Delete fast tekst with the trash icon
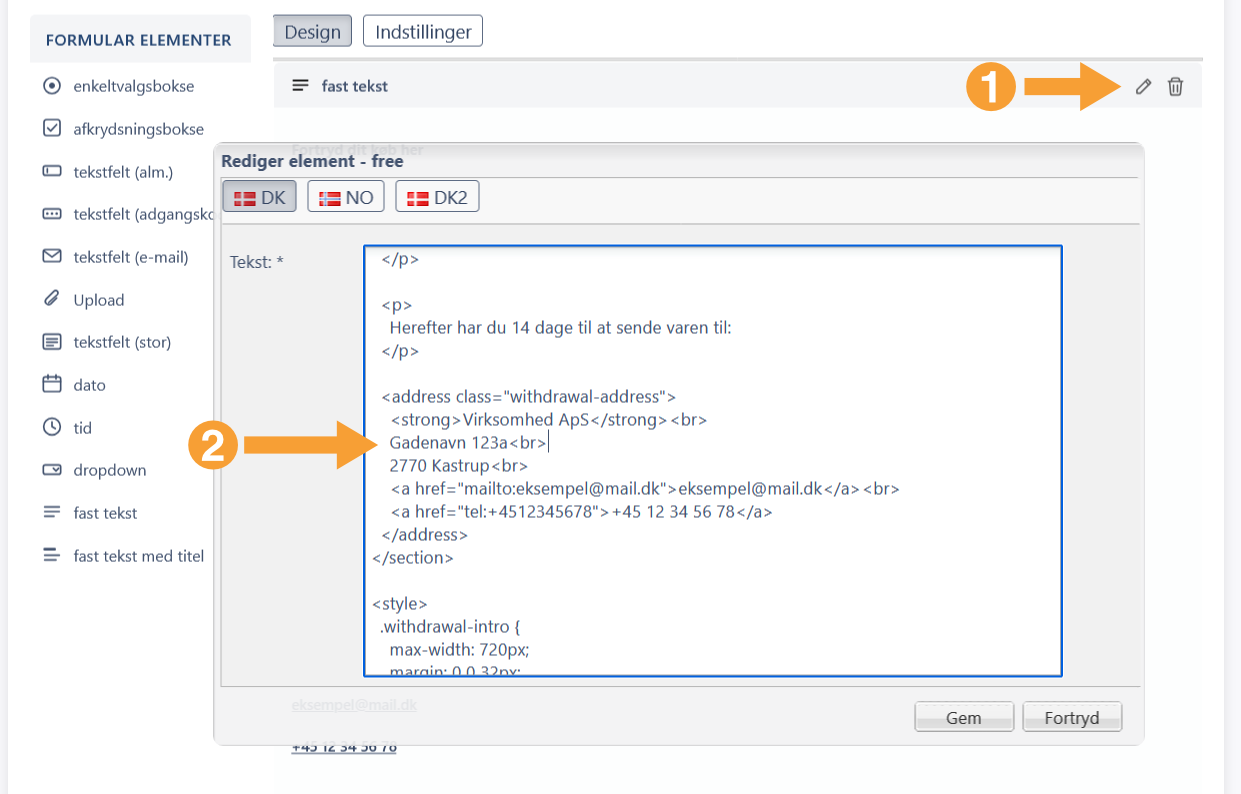Image resolution: width=1241 pixels, height=794 pixels. (1176, 87)
